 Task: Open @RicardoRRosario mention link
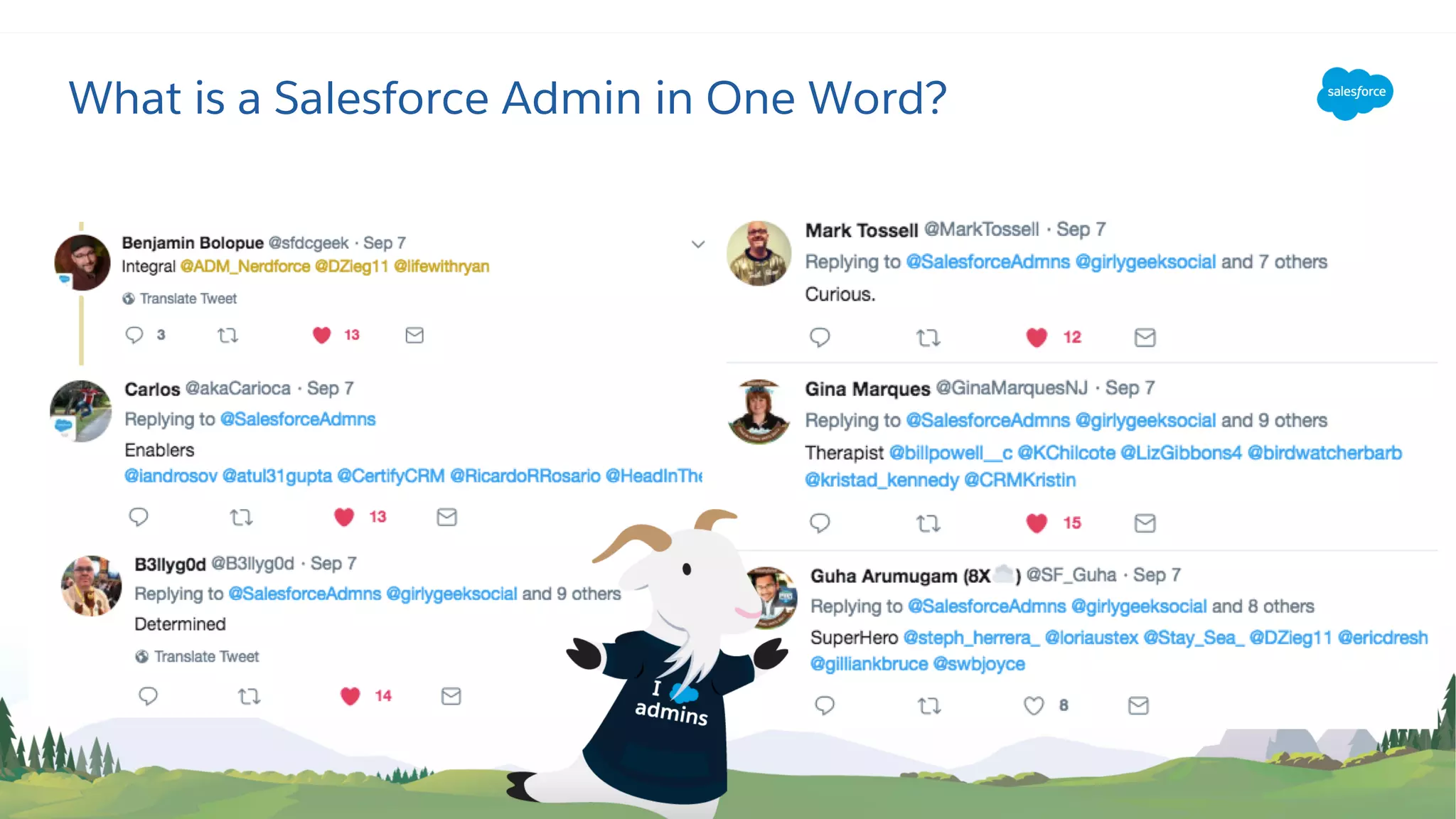point(525,476)
